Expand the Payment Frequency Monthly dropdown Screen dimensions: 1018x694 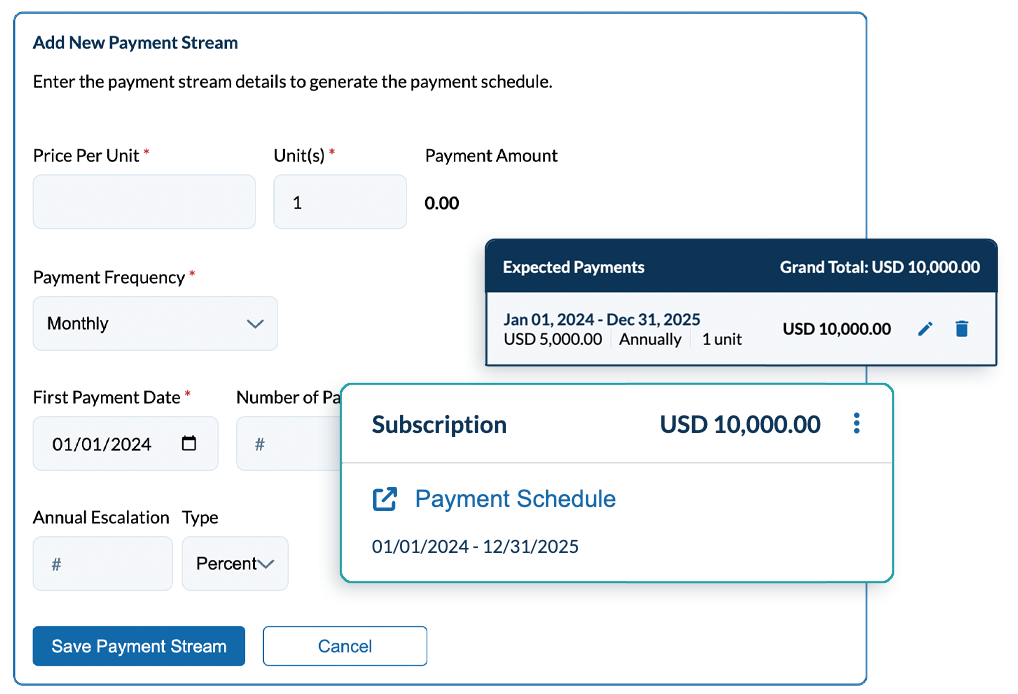click(155, 323)
